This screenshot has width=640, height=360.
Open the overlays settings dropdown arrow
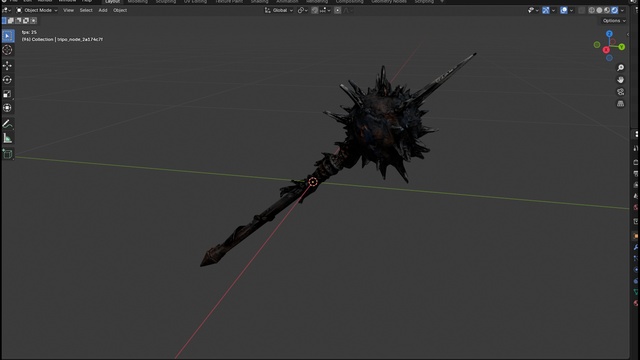(x=571, y=10)
